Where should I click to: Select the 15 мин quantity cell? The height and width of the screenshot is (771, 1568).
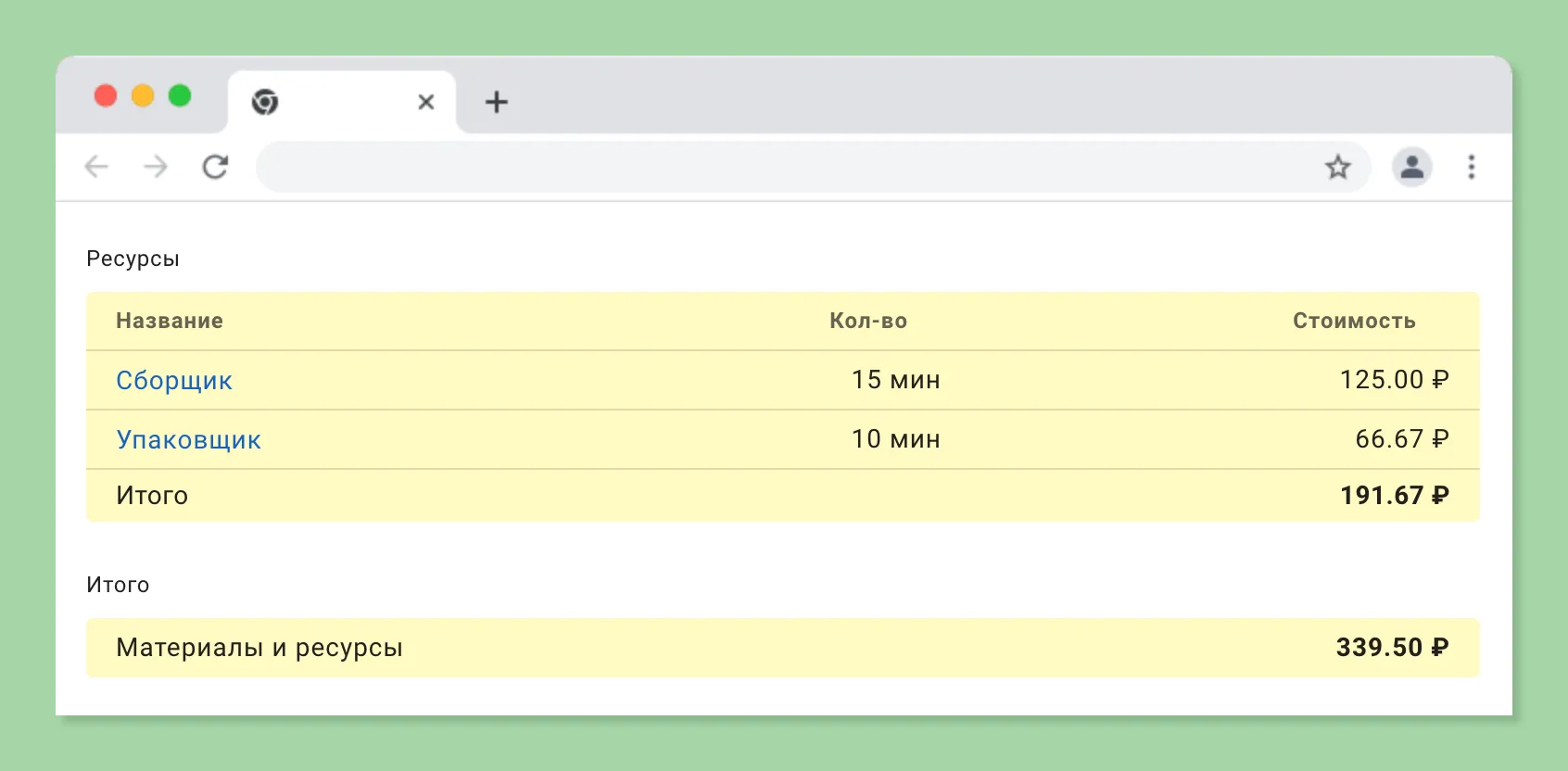tap(896, 380)
